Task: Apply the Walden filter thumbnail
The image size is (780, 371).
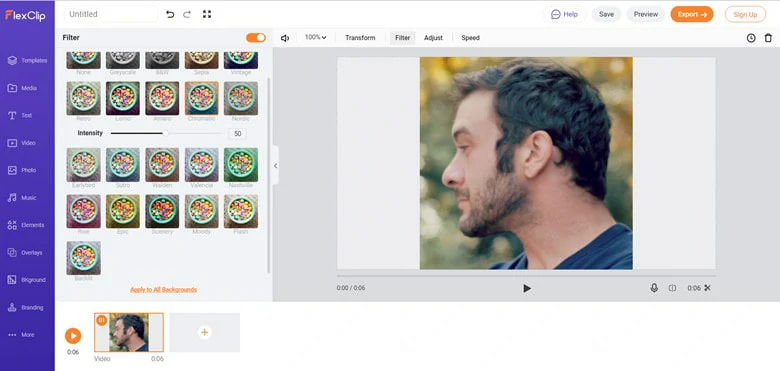Action: [x=162, y=165]
